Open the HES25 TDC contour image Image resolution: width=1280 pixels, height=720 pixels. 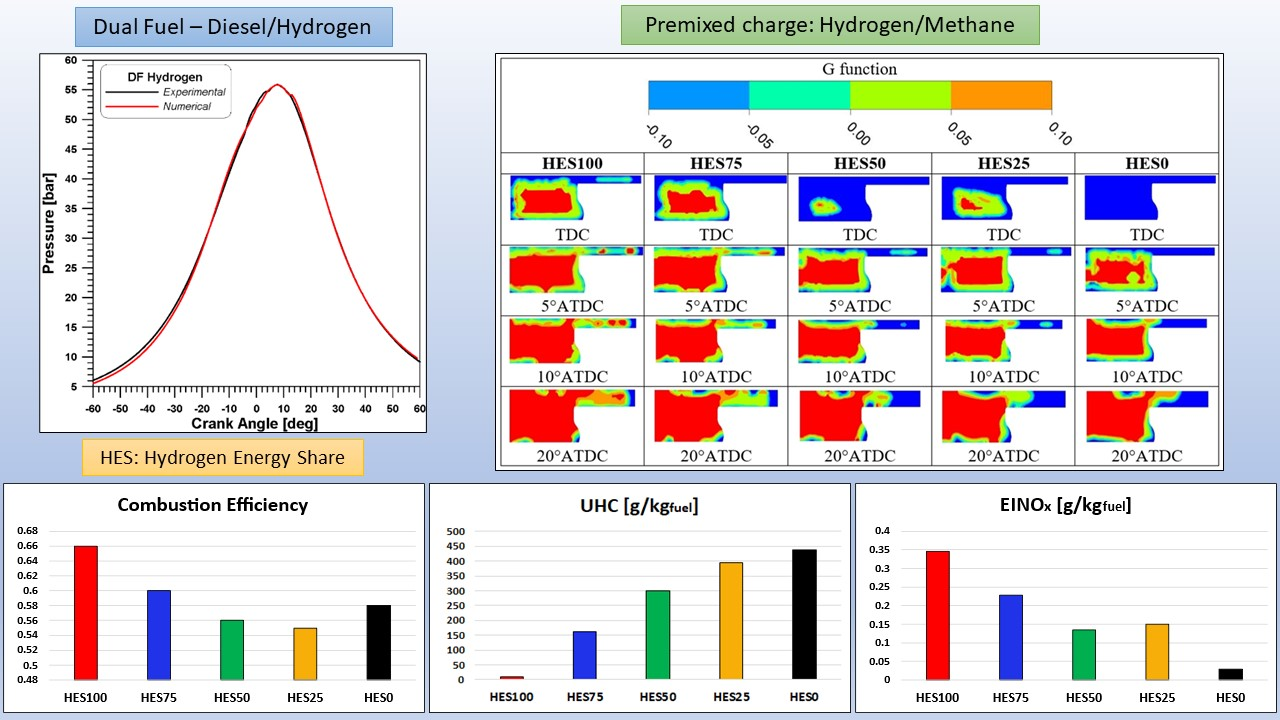coord(1005,199)
